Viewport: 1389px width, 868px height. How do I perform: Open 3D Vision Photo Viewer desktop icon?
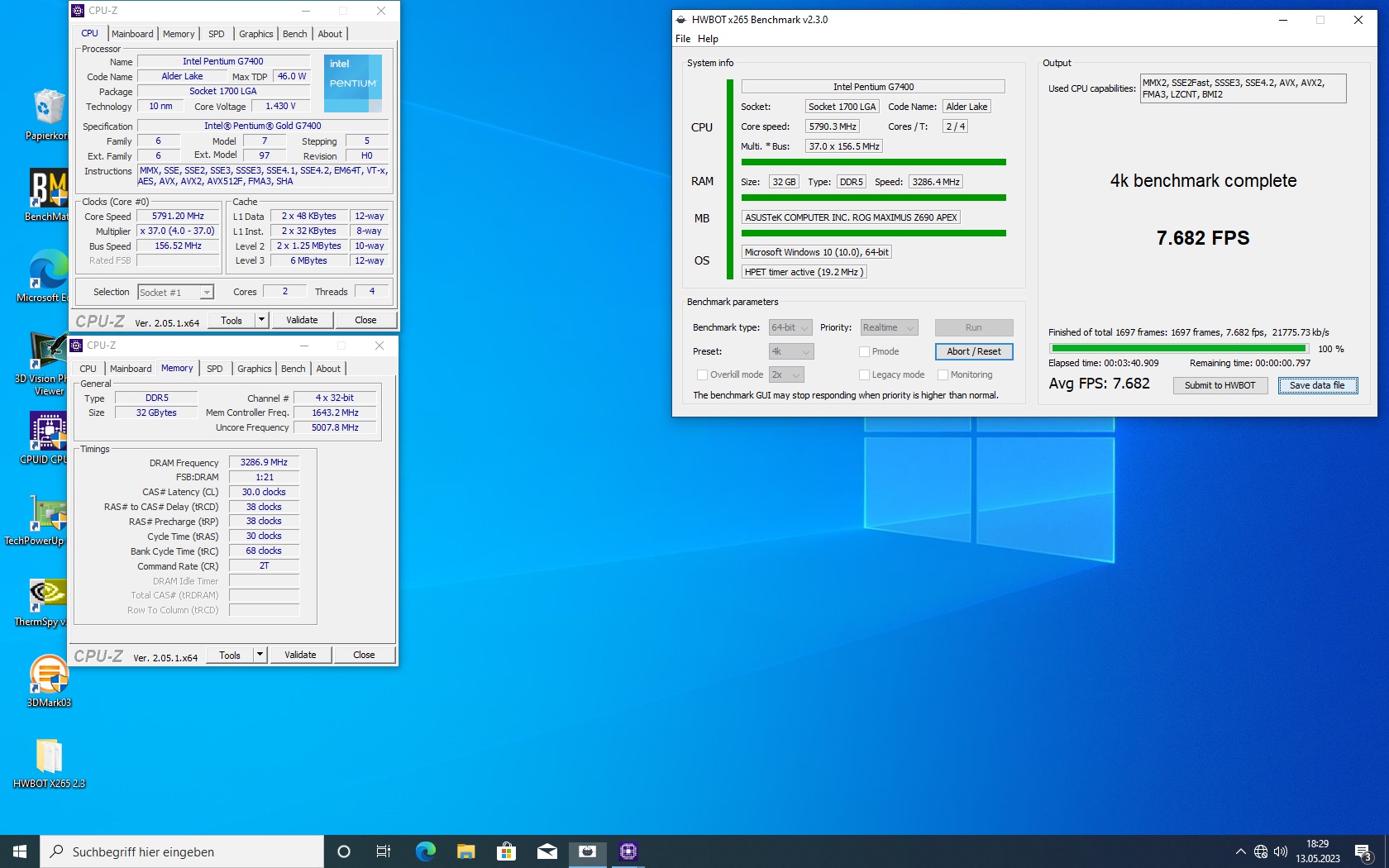click(x=48, y=364)
